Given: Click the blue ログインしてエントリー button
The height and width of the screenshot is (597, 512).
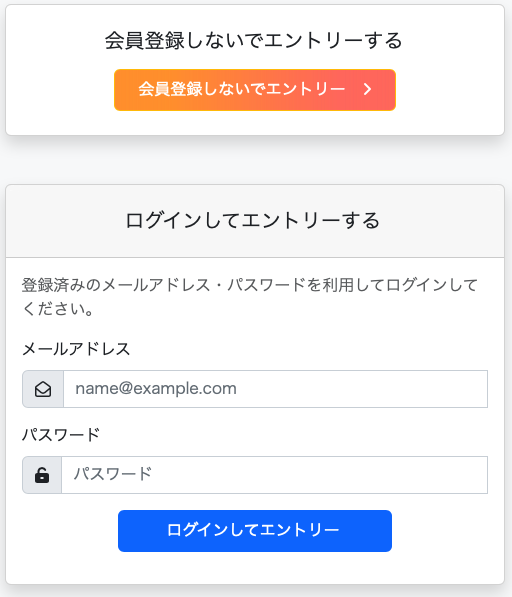Looking at the screenshot, I should tap(255, 531).
